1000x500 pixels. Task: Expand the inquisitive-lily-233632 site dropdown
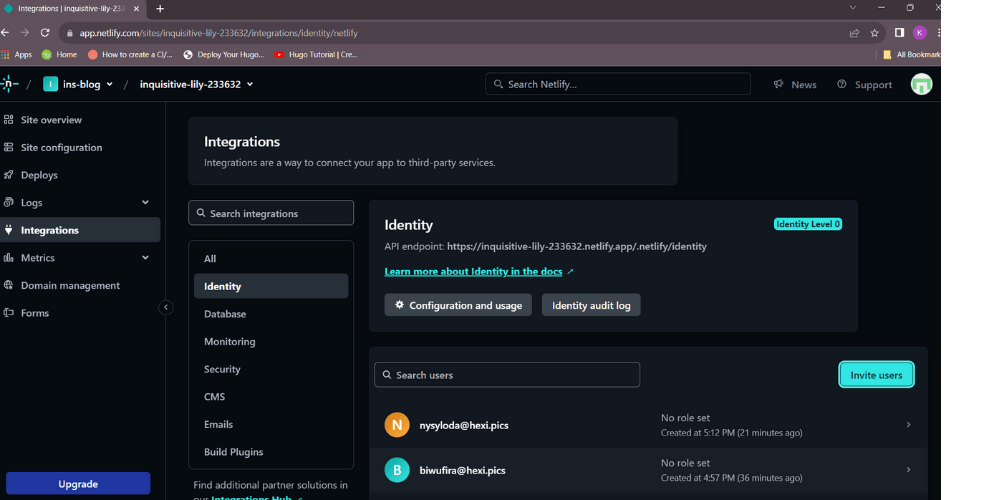(x=250, y=84)
